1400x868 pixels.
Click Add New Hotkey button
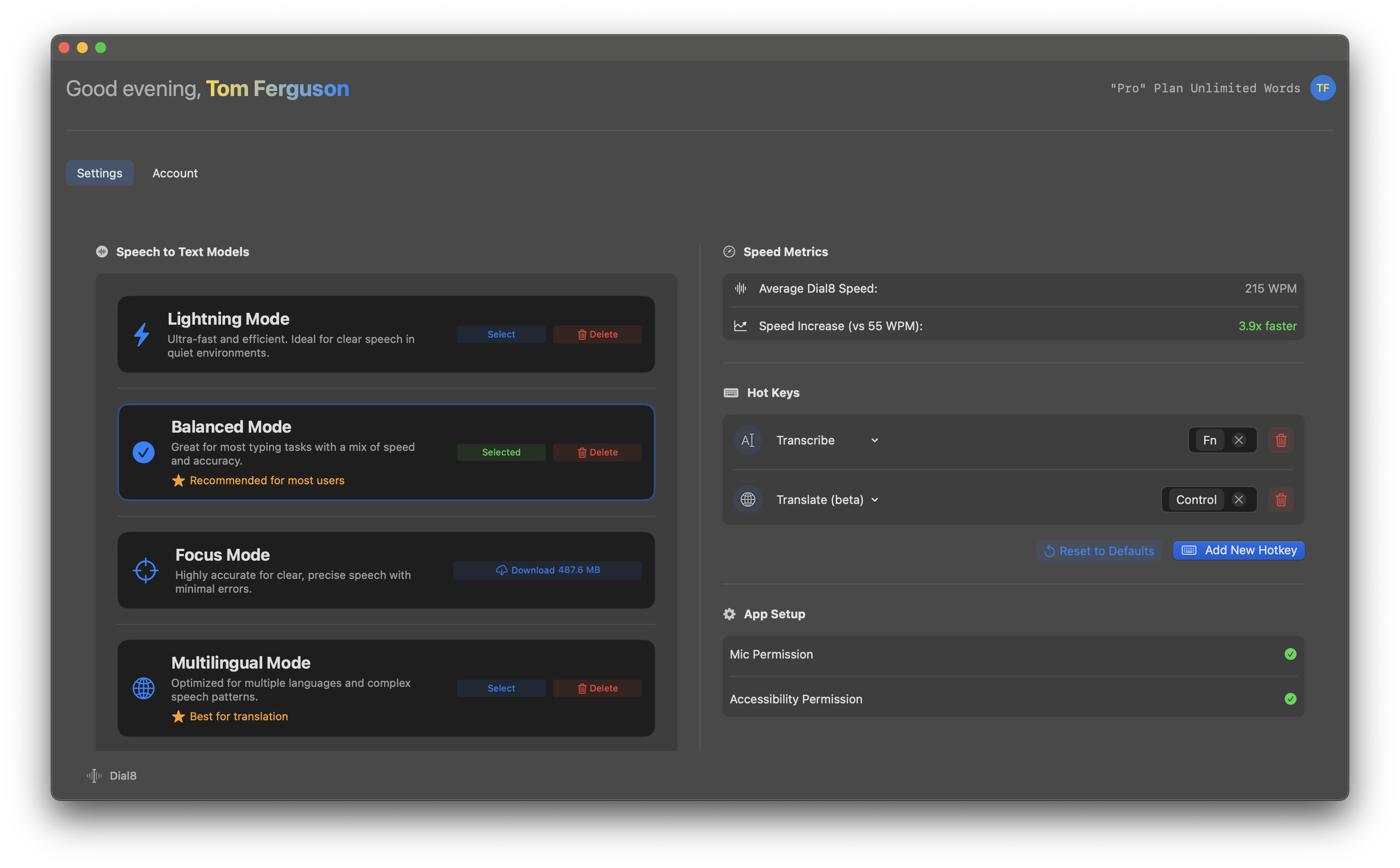(x=1238, y=550)
